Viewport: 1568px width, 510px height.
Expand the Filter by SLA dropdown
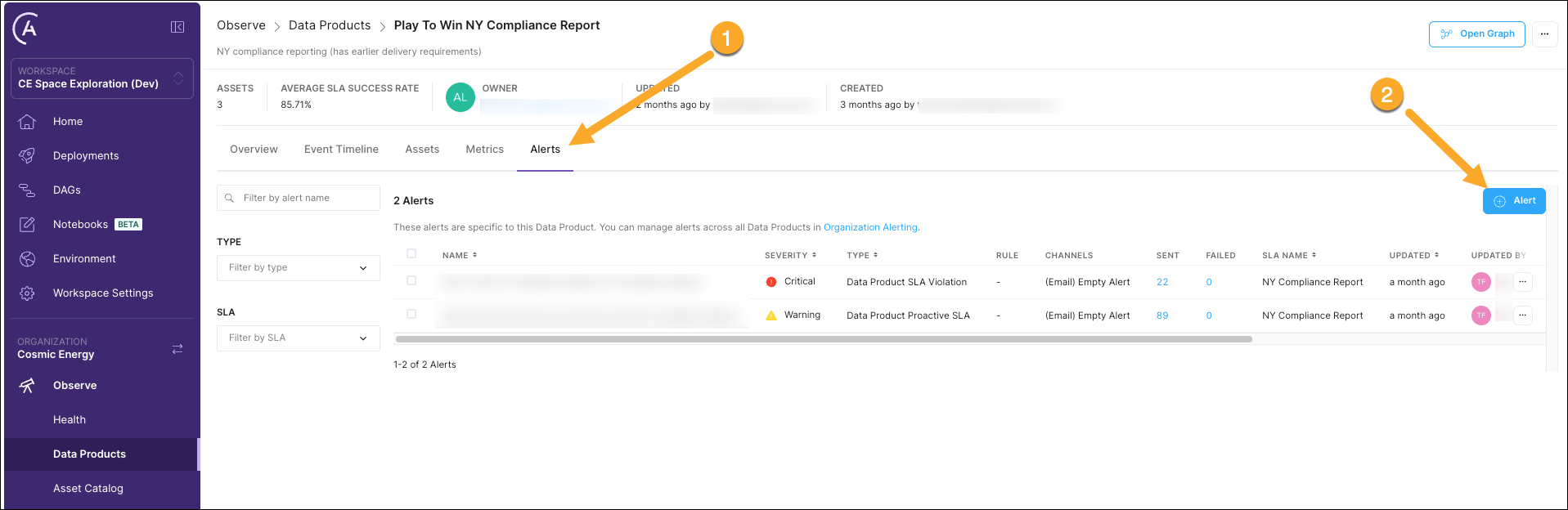point(299,338)
